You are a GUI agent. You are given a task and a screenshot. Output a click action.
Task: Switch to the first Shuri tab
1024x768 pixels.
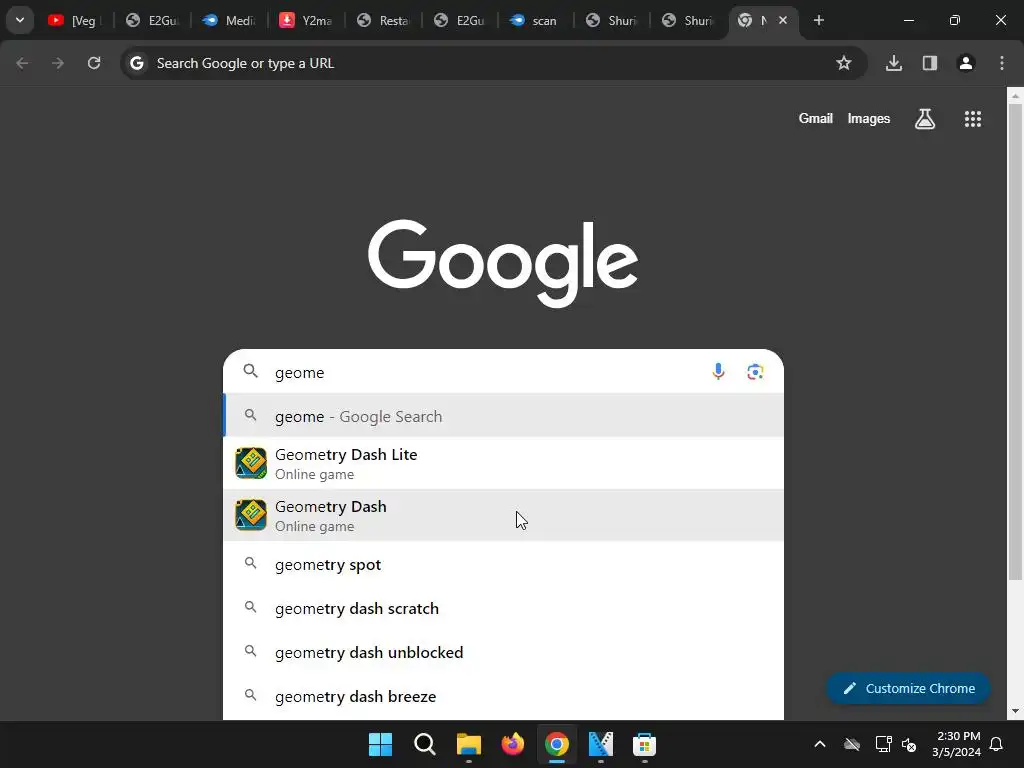tap(612, 20)
